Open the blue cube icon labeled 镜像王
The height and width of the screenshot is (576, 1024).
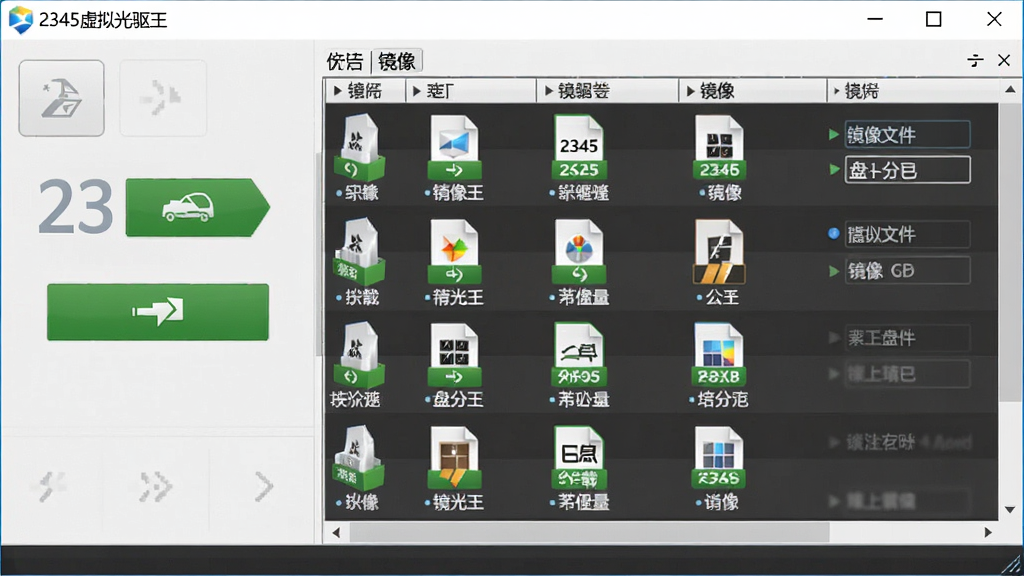(455, 148)
